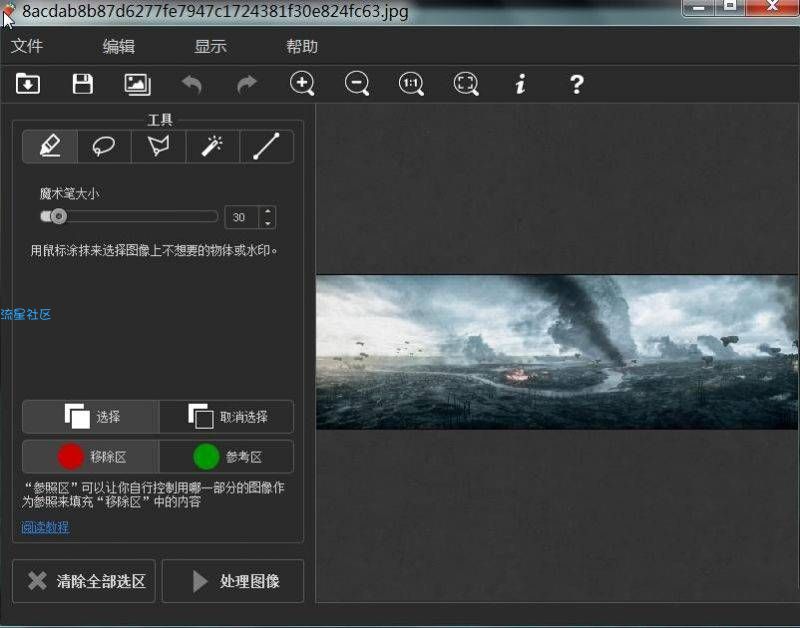Open the 显示 menu
Screen dimensions: 800x628
(210, 46)
